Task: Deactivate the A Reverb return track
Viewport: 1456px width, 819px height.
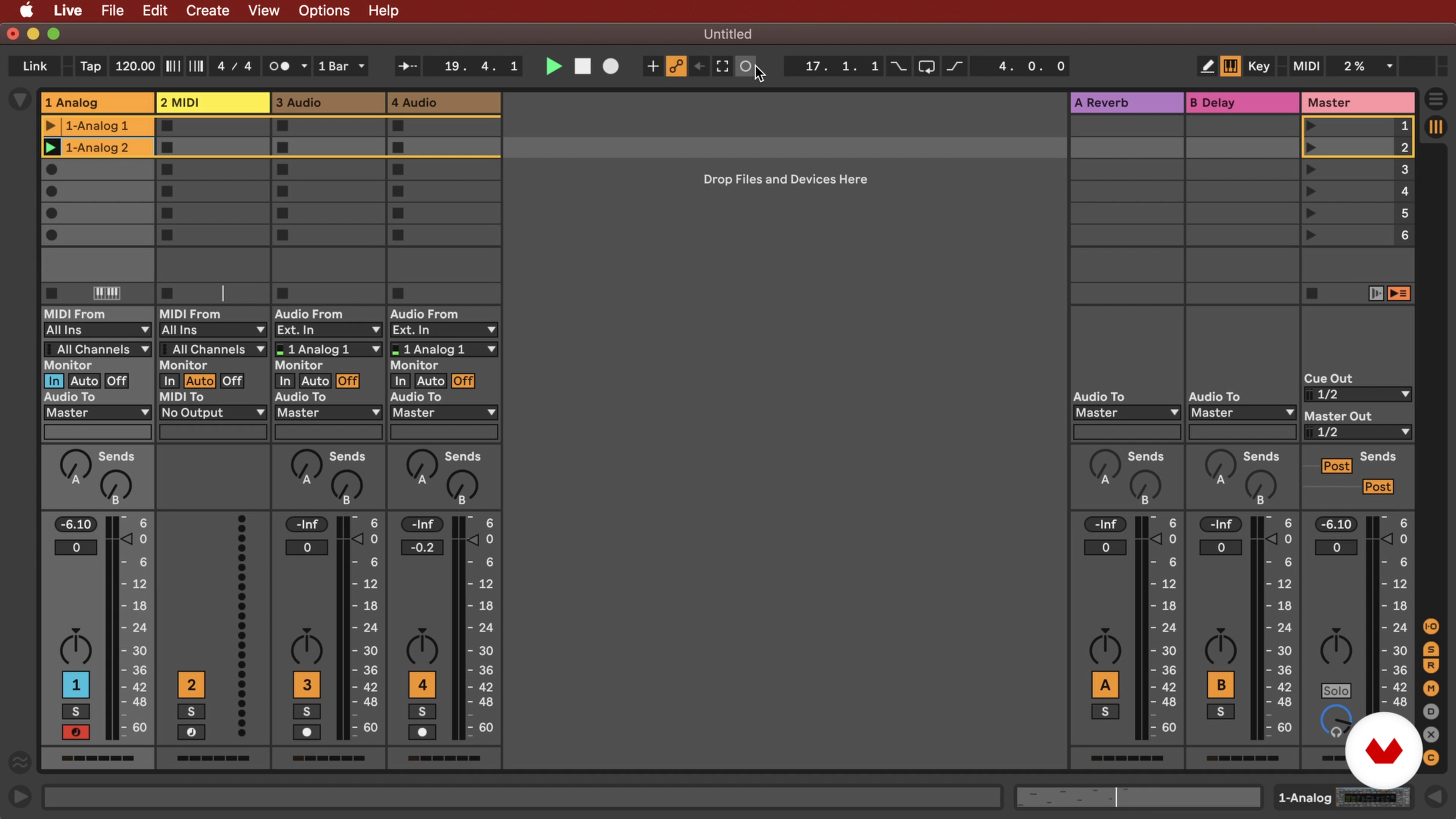Action: (x=1105, y=685)
